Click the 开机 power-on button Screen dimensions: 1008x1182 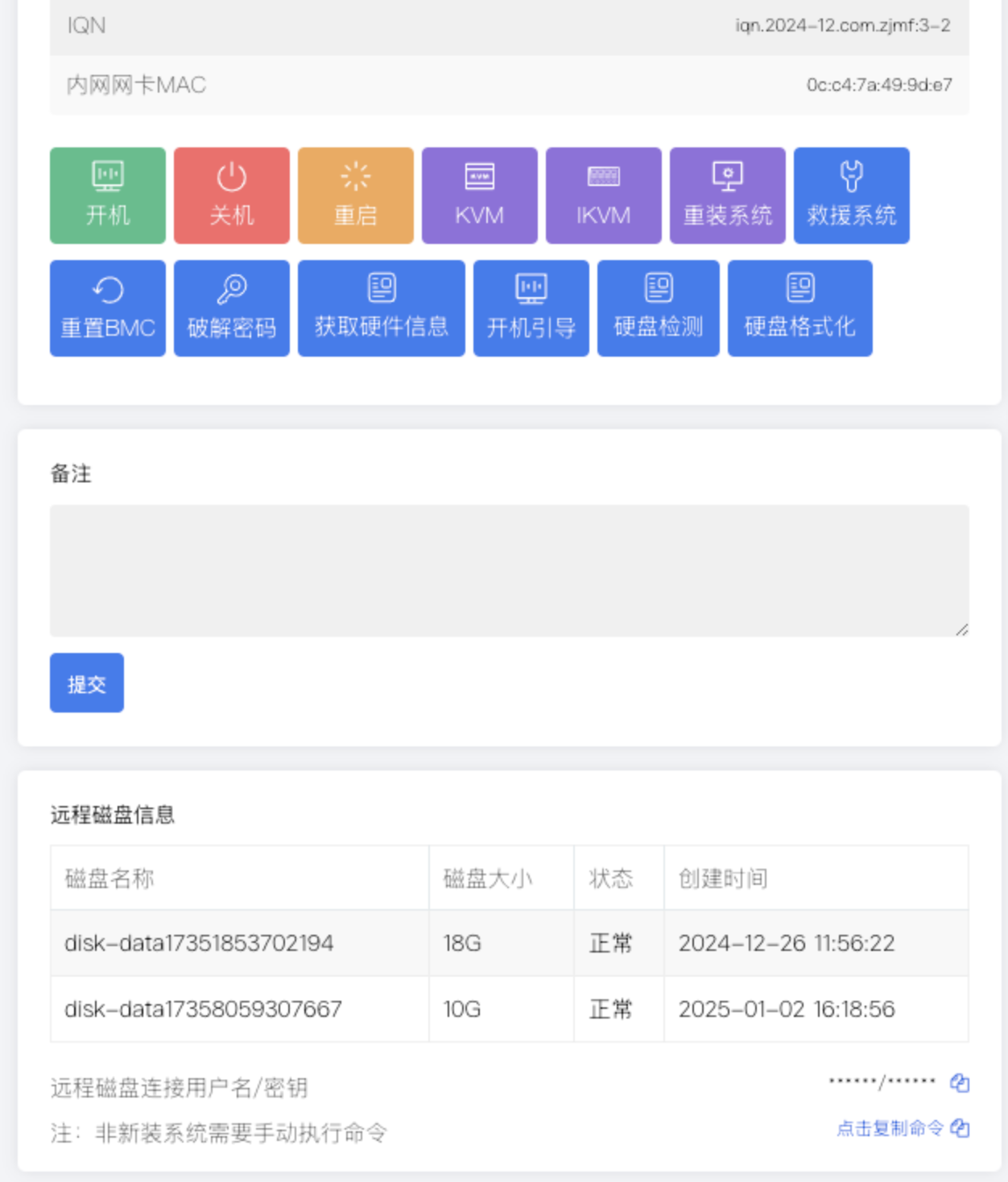[108, 196]
